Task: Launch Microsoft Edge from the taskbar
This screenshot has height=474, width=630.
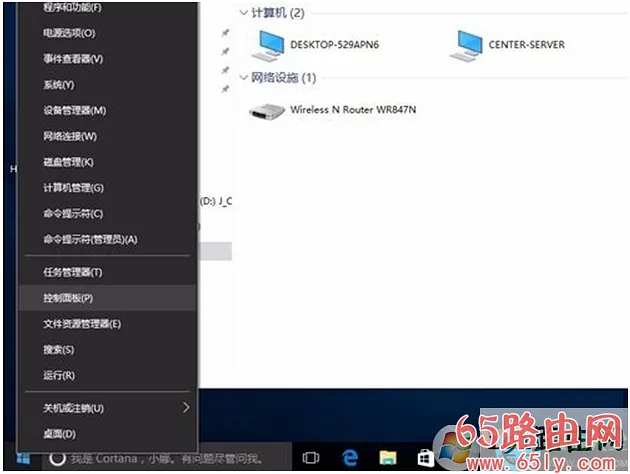Action: [350, 458]
